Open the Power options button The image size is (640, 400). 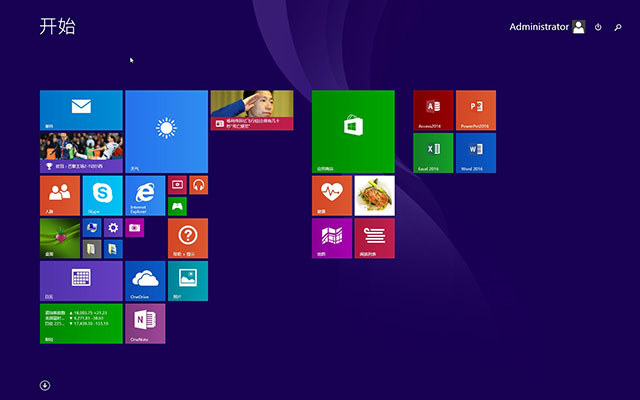coord(598,27)
